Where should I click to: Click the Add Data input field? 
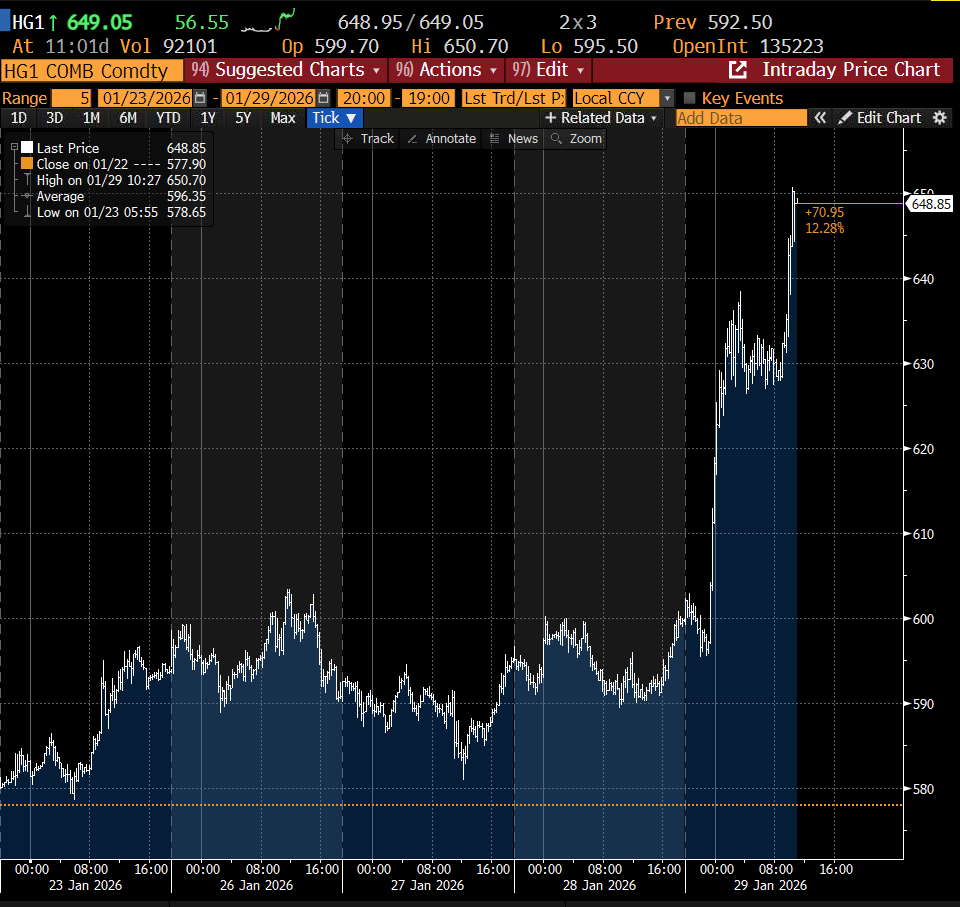[x=741, y=118]
